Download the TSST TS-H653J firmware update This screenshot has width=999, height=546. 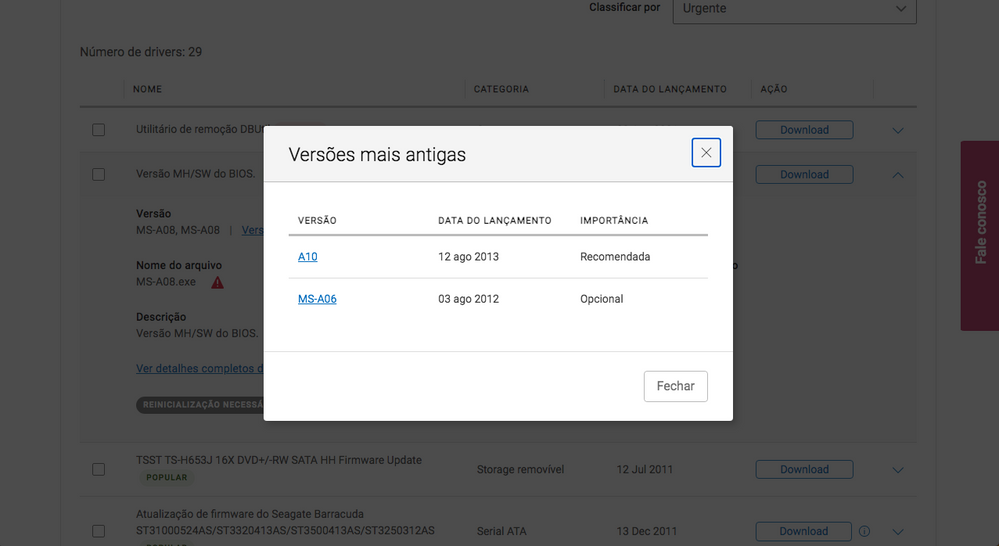(x=804, y=469)
